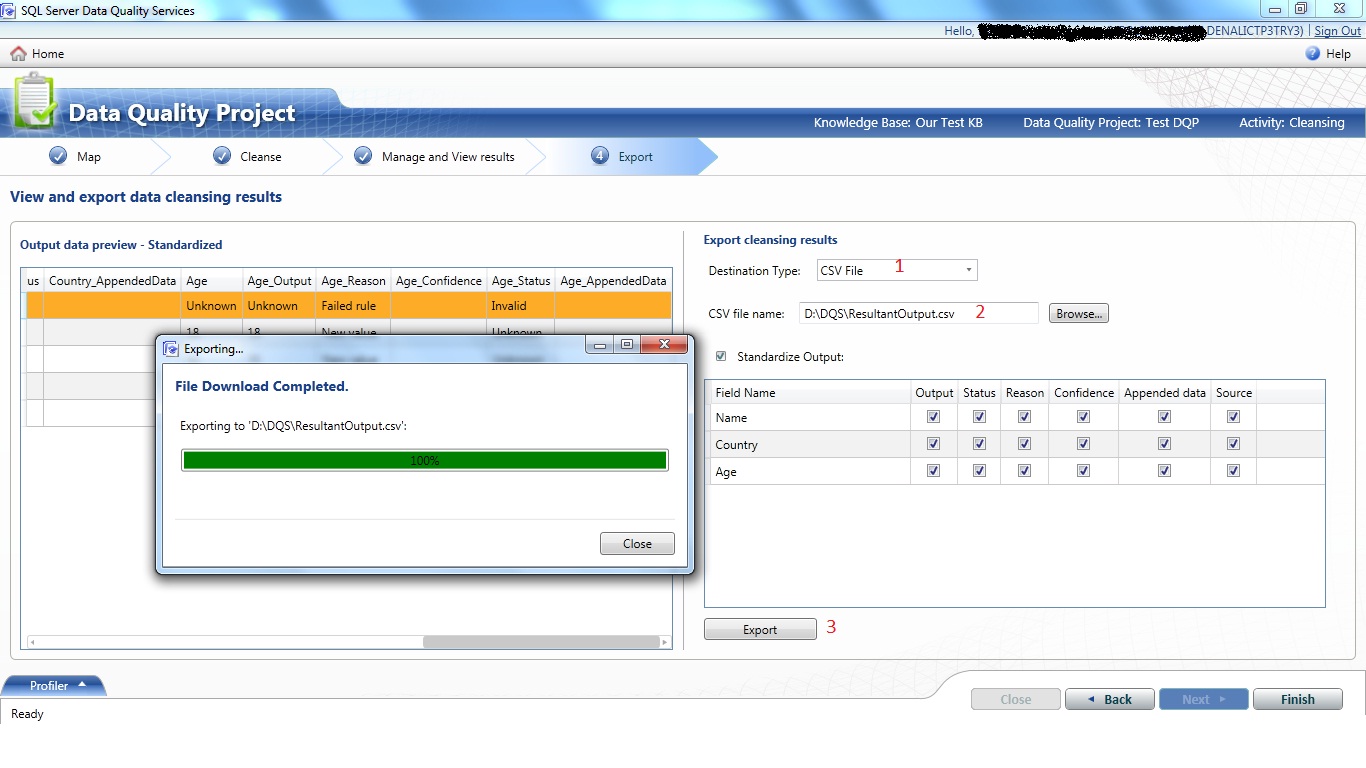Click the Sign Out link
This screenshot has height=768, width=1366.
[1338, 31]
